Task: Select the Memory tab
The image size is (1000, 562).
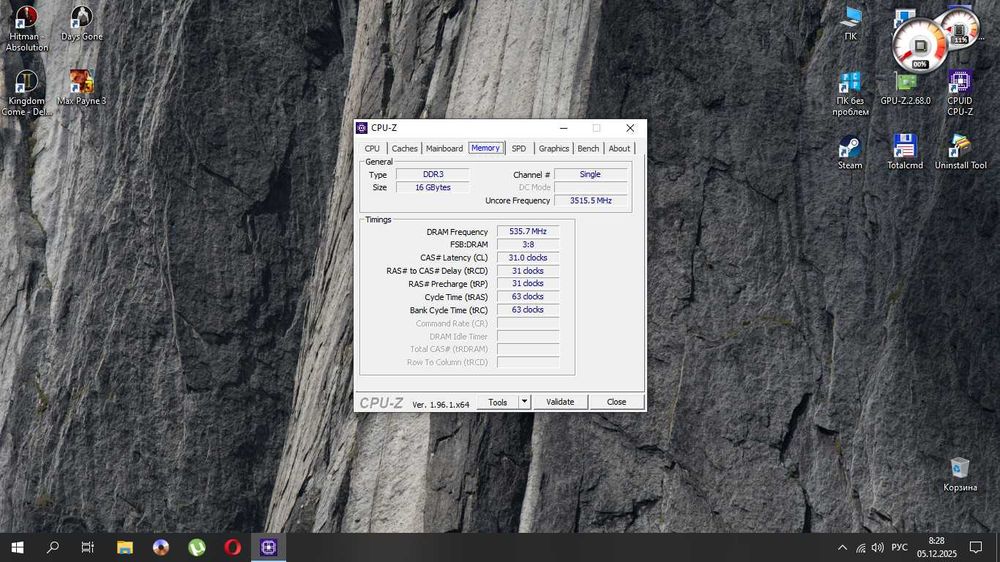Action: [485, 148]
